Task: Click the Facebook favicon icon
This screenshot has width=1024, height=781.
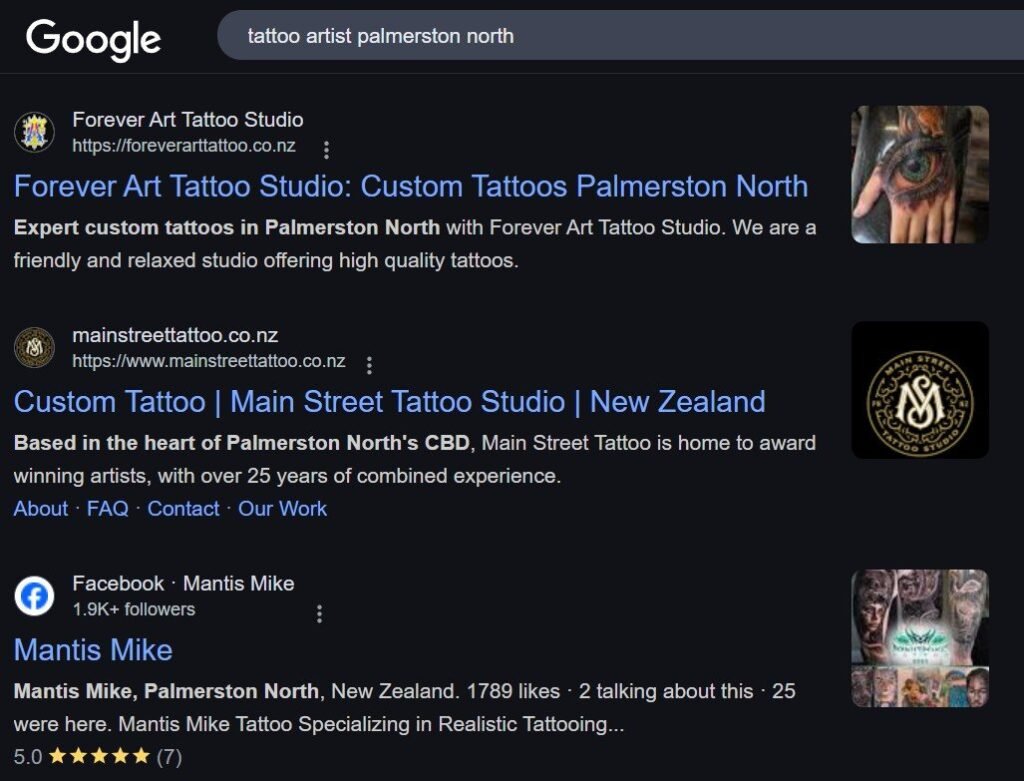Action: coord(34,597)
